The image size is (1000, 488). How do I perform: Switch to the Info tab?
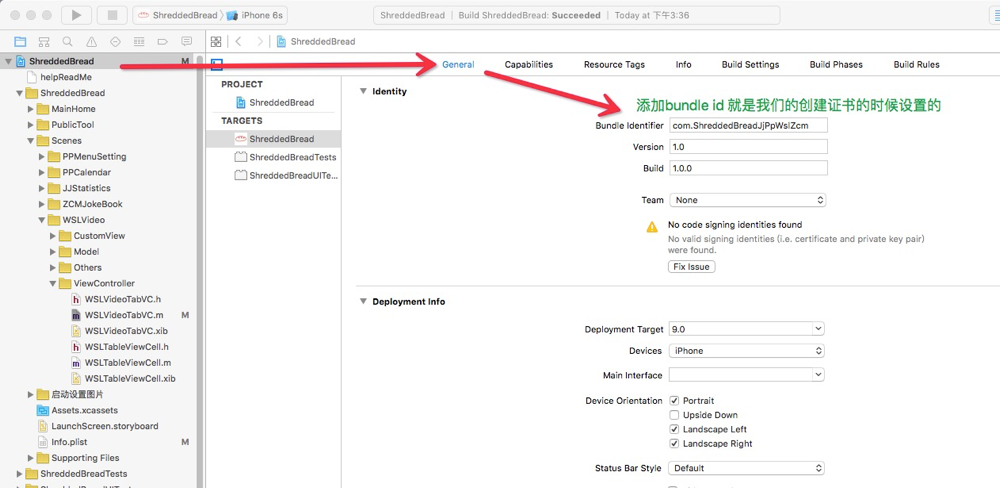click(x=684, y=64)
